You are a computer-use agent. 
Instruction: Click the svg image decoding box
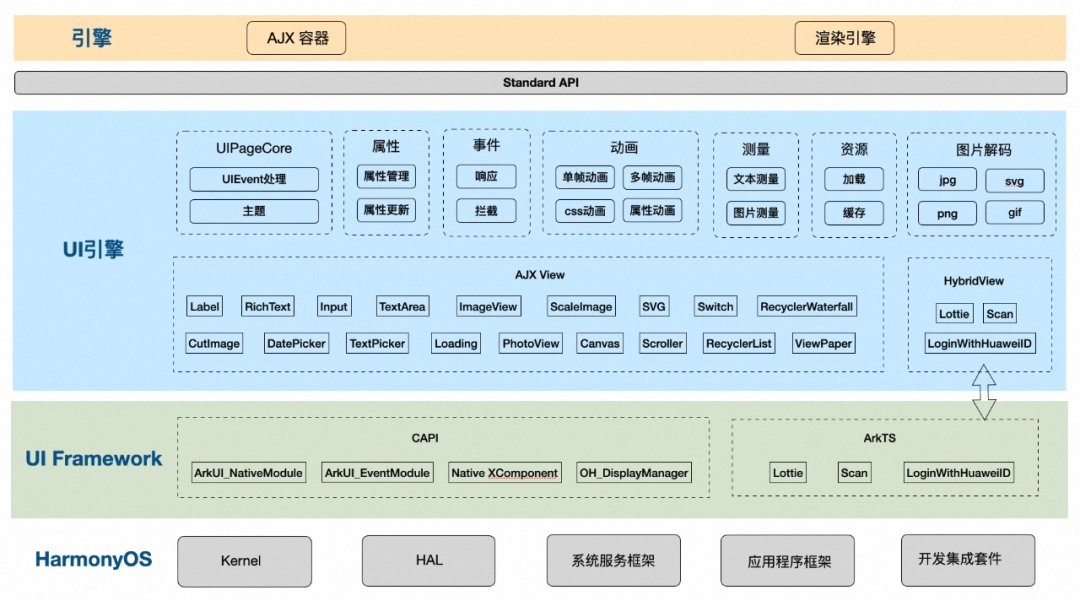[1014, 181]
